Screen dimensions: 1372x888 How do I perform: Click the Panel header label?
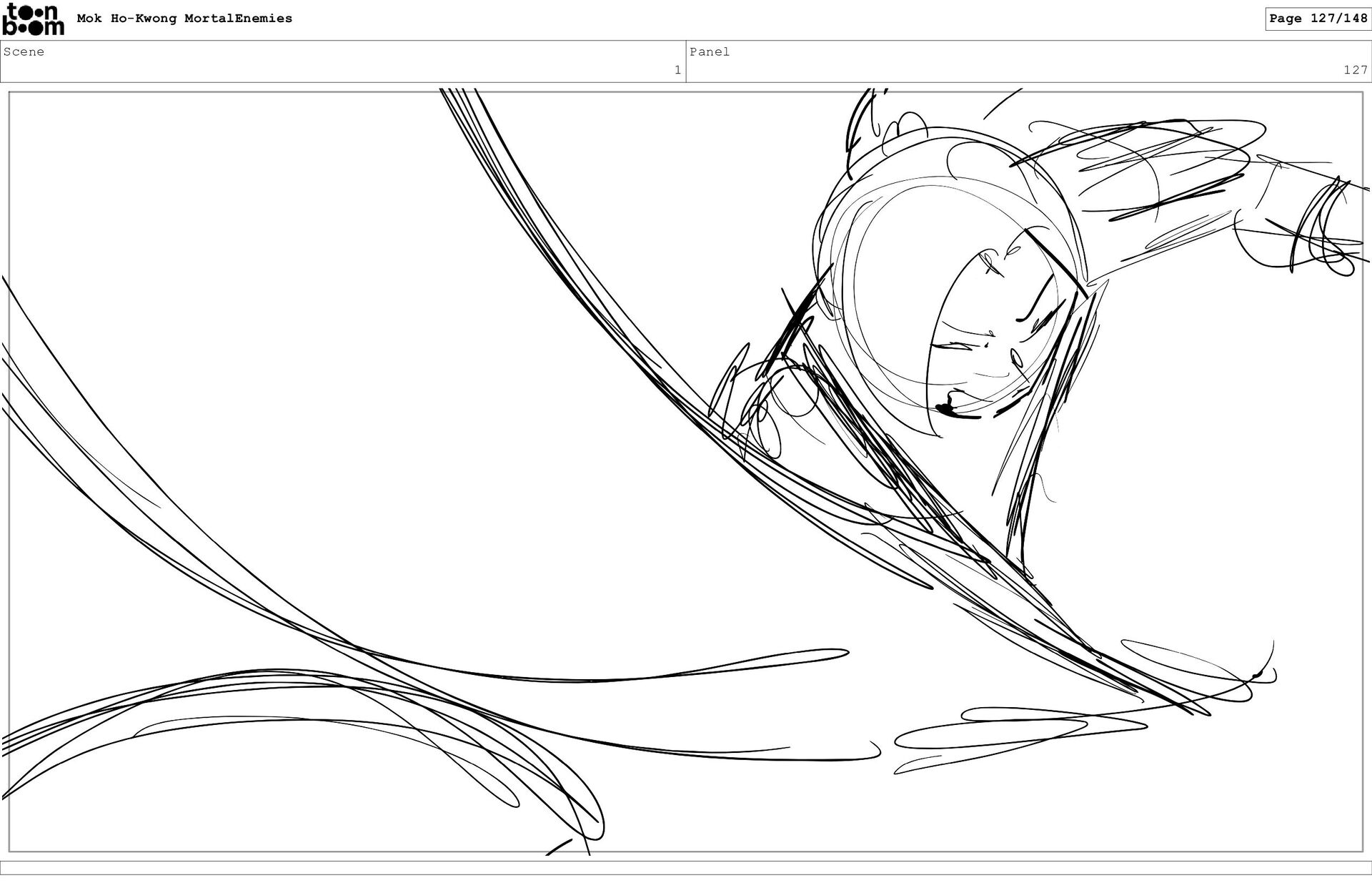click(x=709, y=51)
